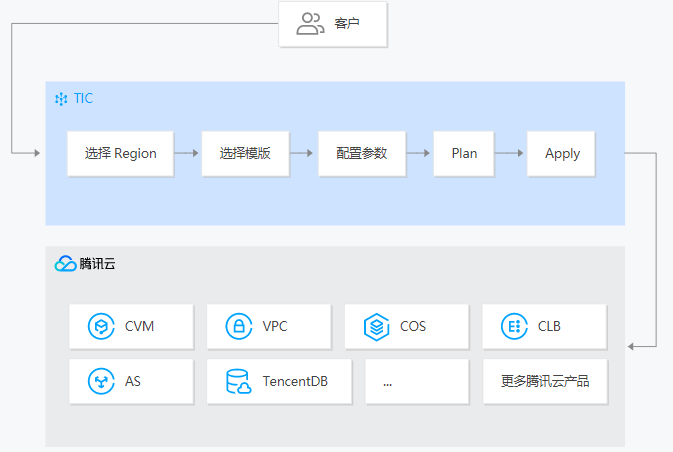Click the 客户 customer box
Viewport: 673px width, 452px height.
333,24
